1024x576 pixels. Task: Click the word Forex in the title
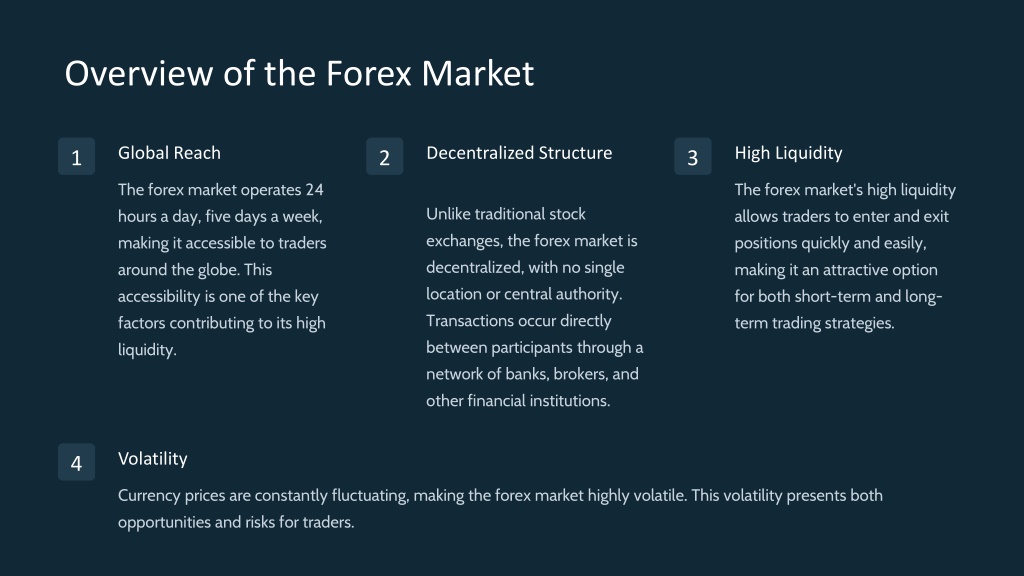tap(369, 72)
